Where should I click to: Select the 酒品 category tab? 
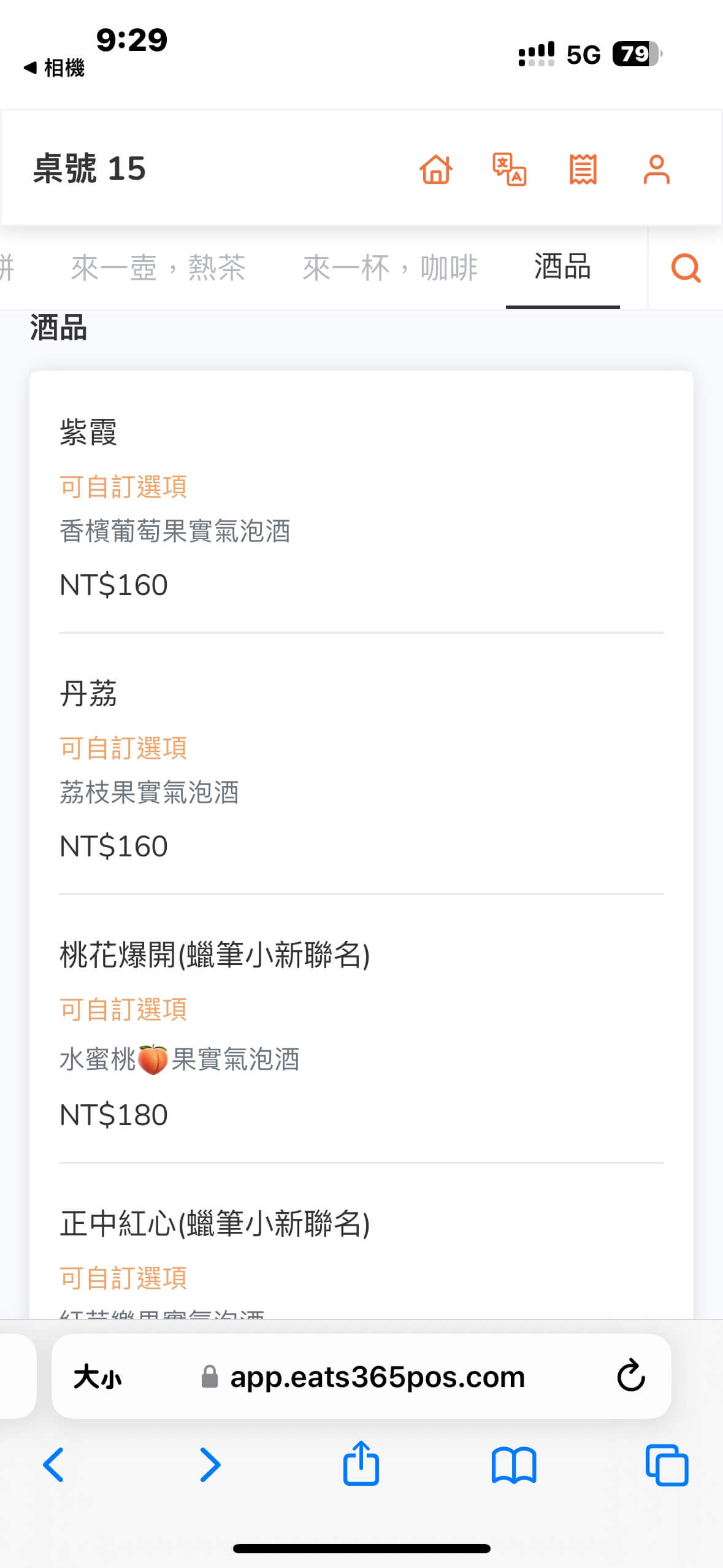[x=562, y=267]
